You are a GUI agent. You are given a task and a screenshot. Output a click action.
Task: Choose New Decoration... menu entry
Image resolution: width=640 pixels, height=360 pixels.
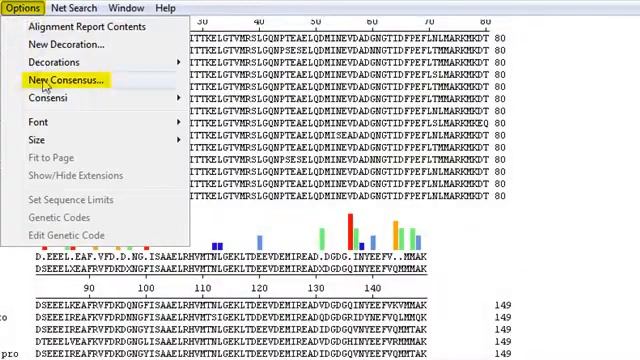click(66, 44)
